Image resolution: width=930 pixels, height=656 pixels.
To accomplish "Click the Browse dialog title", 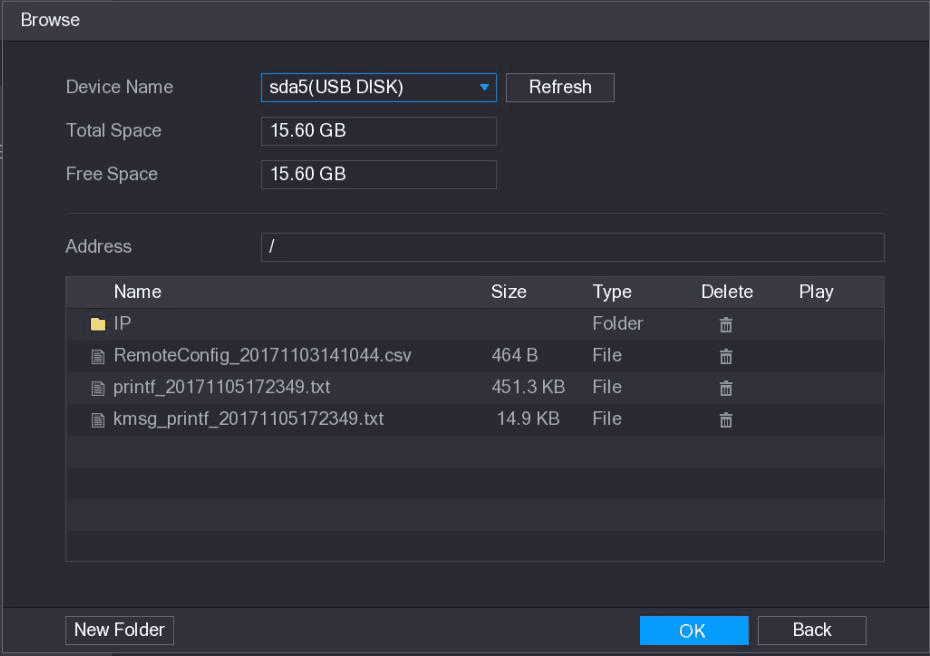I will [x=50, y=20].
